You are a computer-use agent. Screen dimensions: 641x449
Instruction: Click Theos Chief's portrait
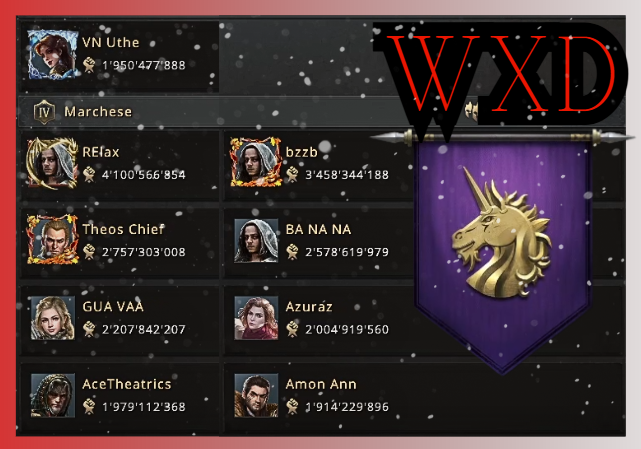[52, 240]
